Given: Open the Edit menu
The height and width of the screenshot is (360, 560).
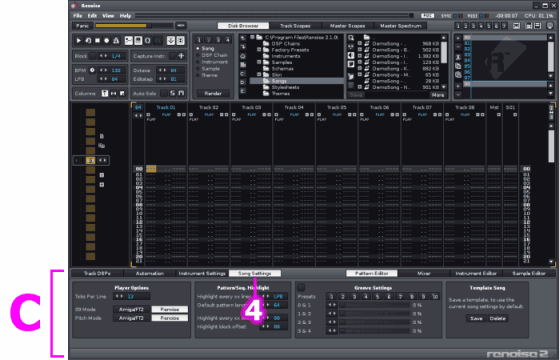Looking at the screenshot, I should point(92,16).
